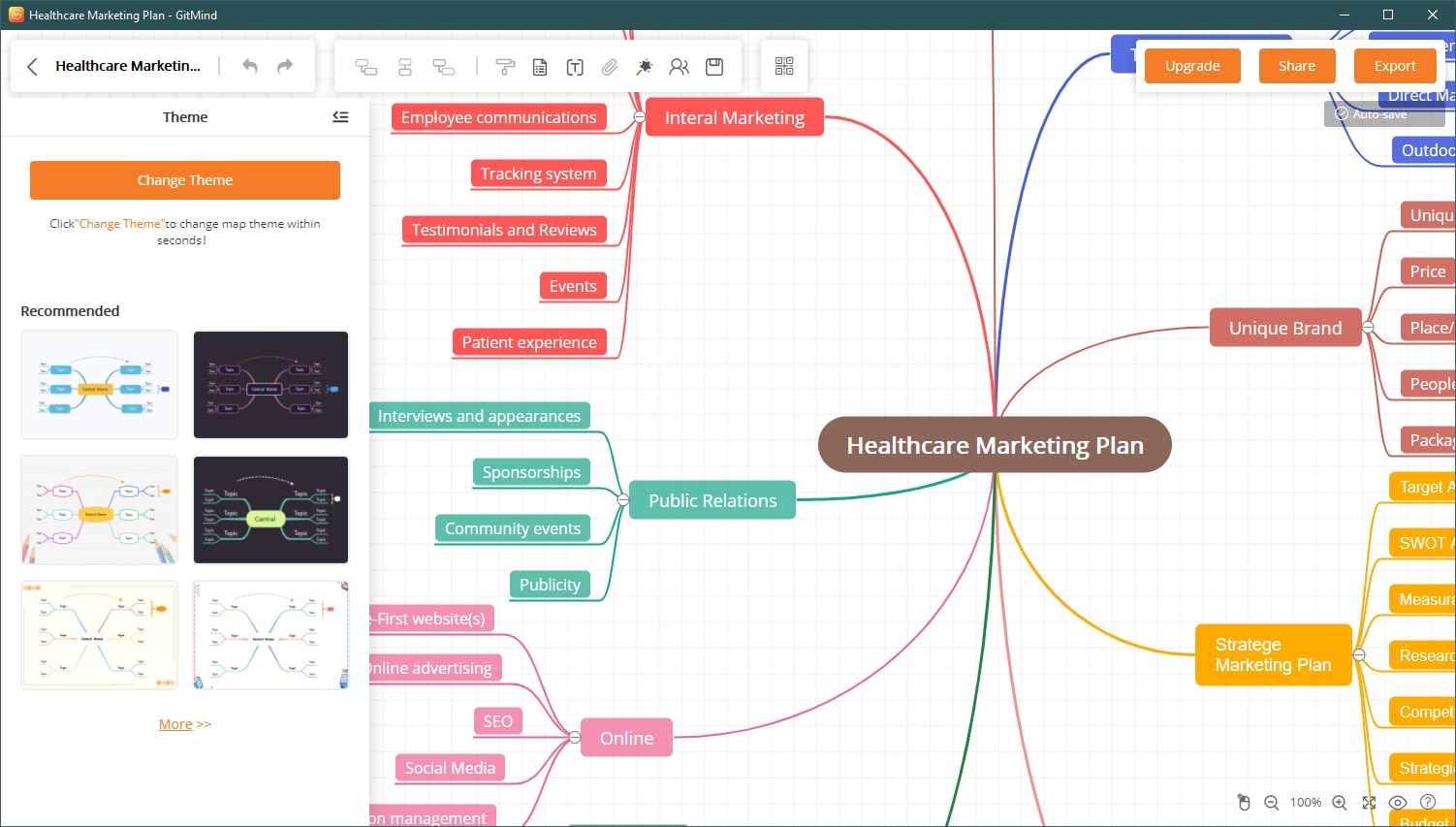Image resolution: width=1456 pixels, height=827 pixels.
Task: Select the format painter tool
Action: [x=505, y=67]
